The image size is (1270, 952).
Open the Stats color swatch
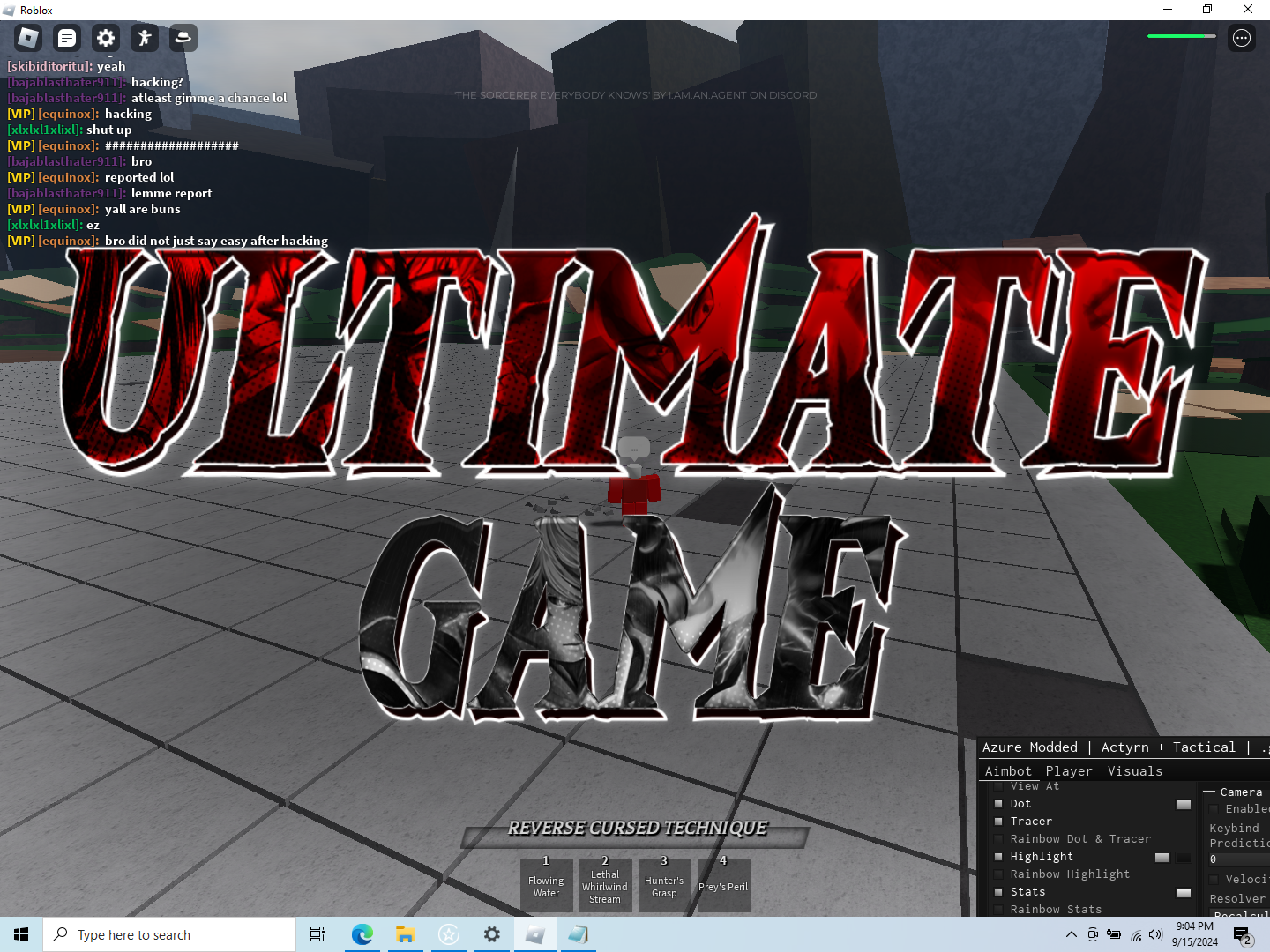click(1184, 893)
